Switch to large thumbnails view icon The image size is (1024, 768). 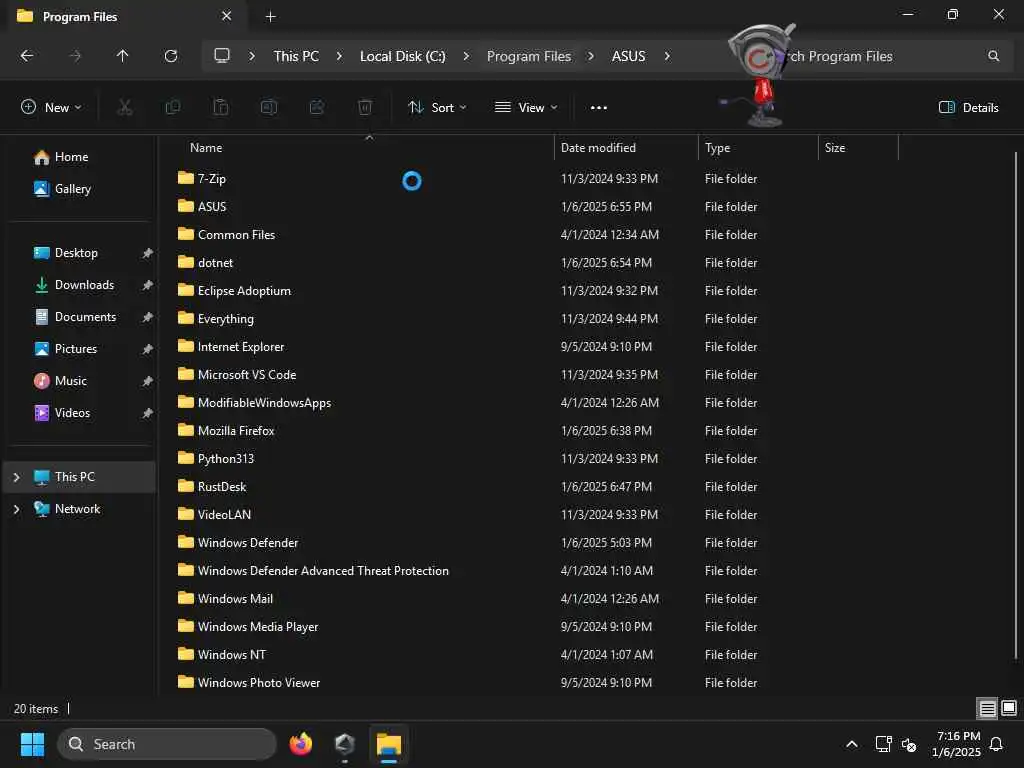(1009, 709)
